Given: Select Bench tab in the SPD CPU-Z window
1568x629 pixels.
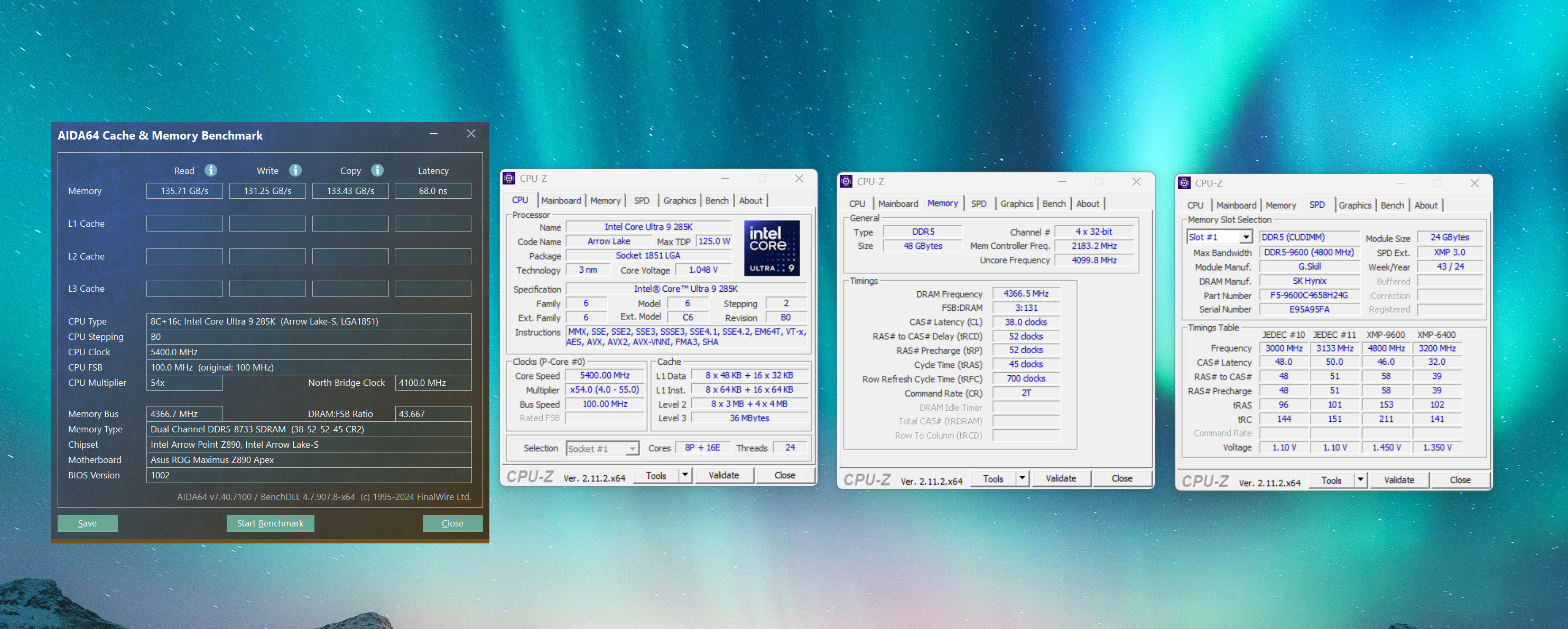Looking at the screenshot, I should click(1392, 206).
